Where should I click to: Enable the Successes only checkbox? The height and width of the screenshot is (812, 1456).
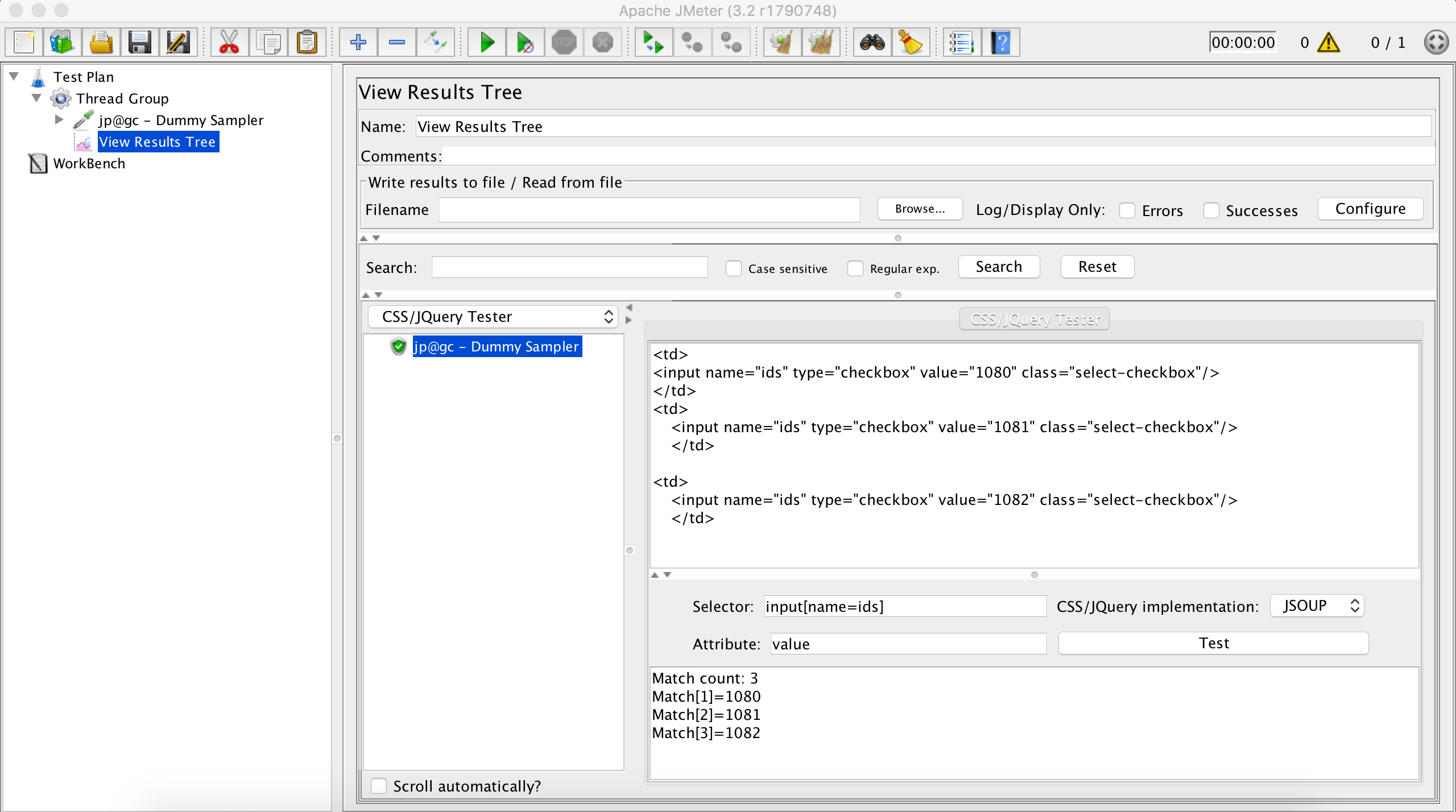(1211, 210)
